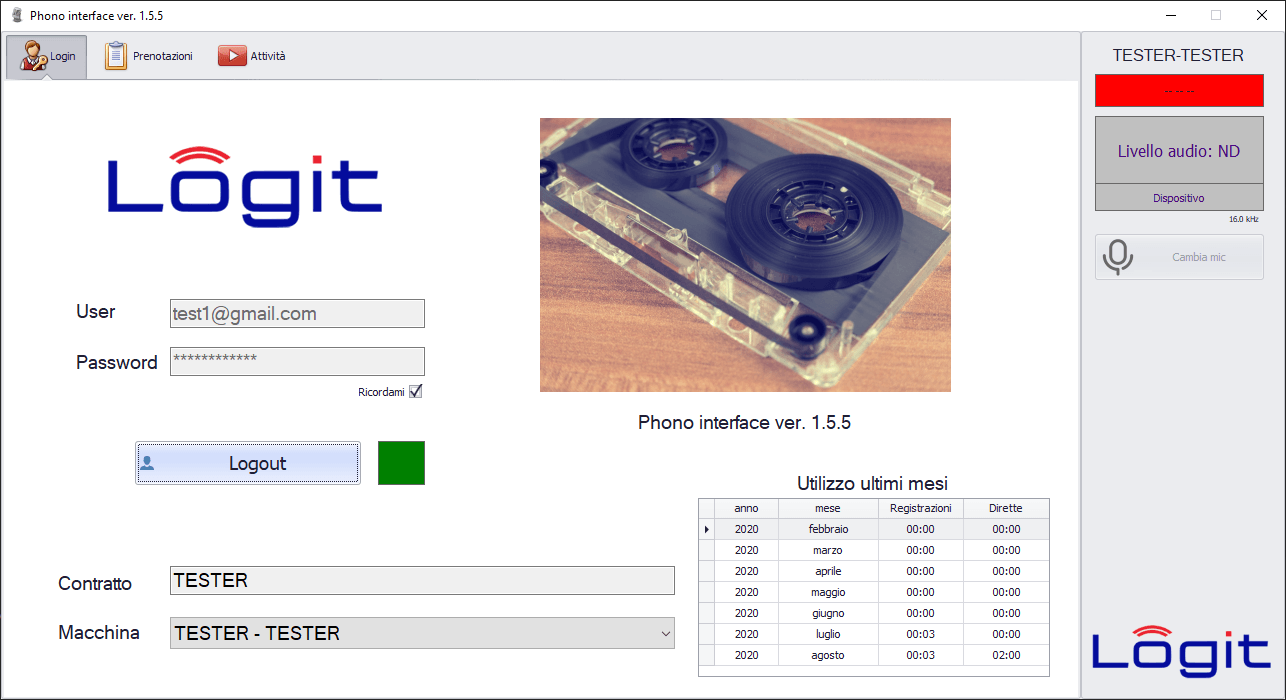
Task: Click the Password field
Action: pyautogui.click(x=297, y=361)
